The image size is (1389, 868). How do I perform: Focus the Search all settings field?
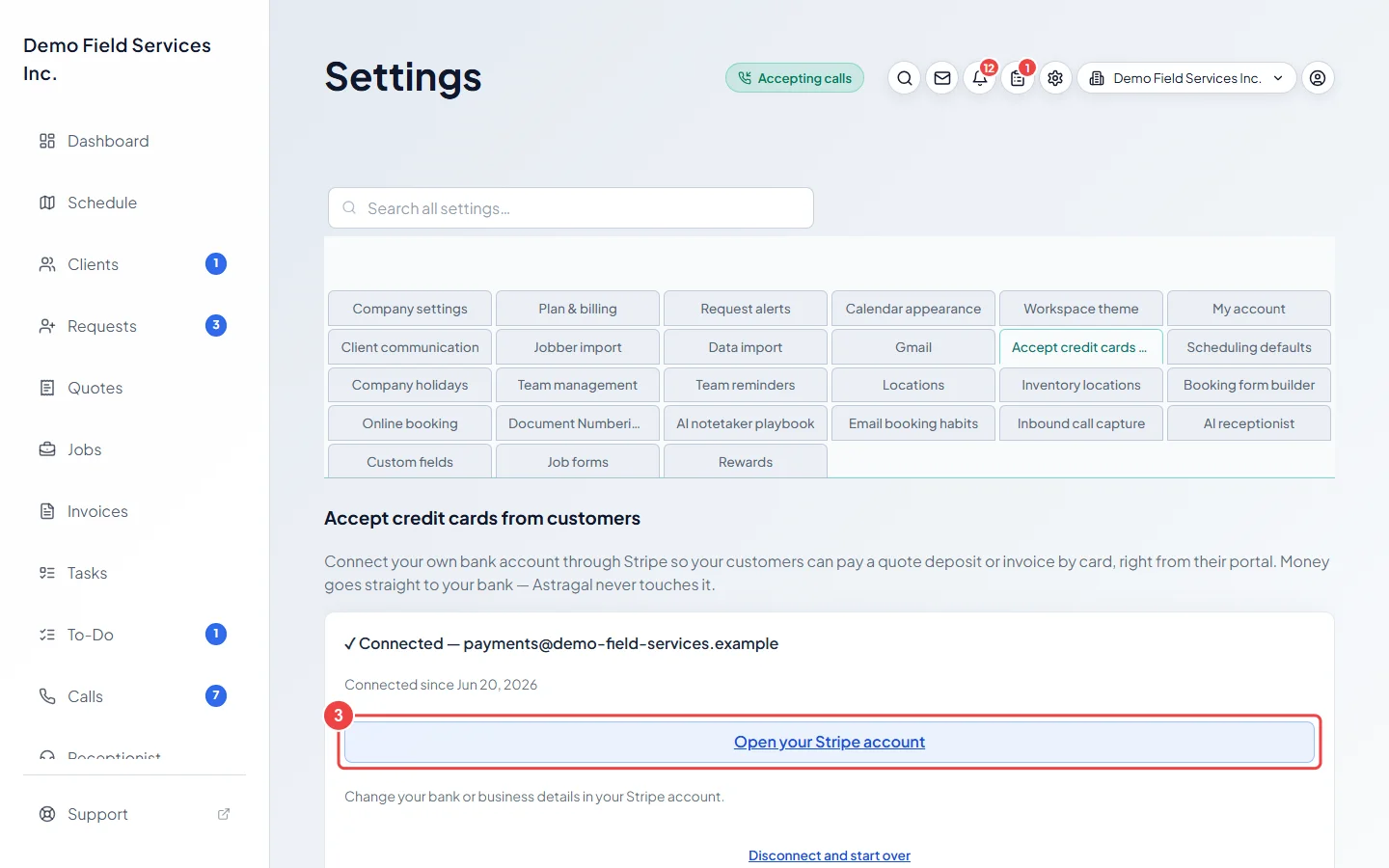pos(571,208)
